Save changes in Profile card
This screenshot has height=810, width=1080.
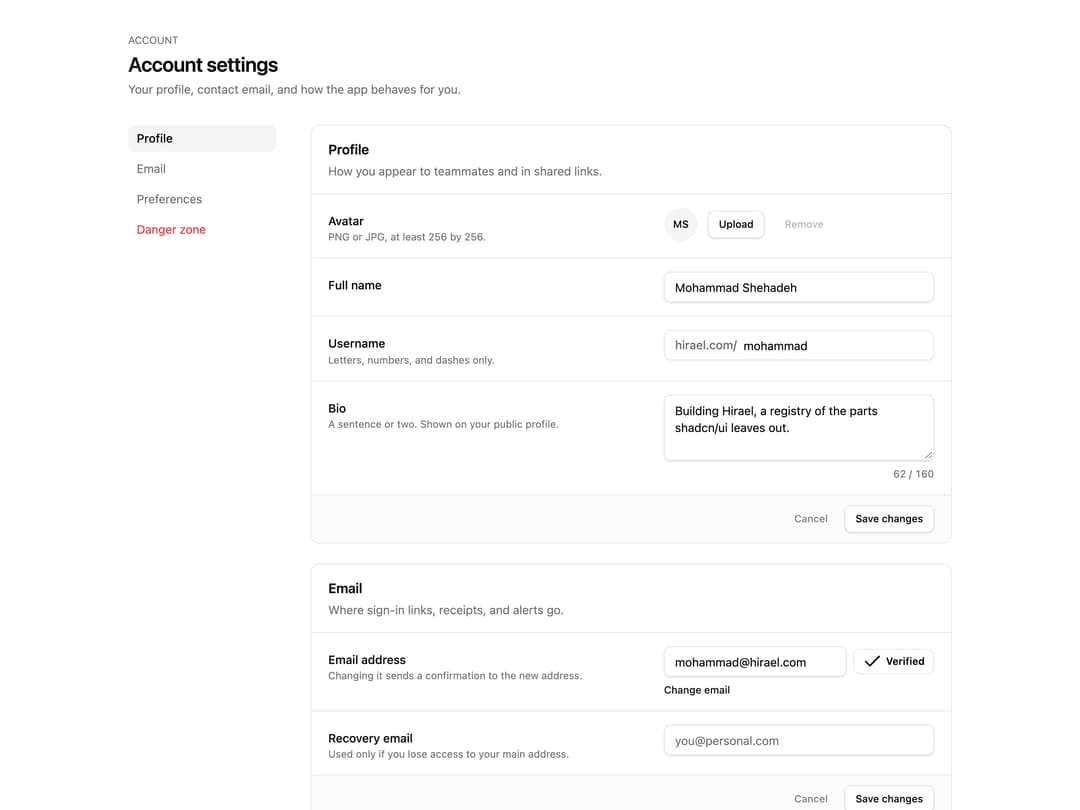pos(889,519)
